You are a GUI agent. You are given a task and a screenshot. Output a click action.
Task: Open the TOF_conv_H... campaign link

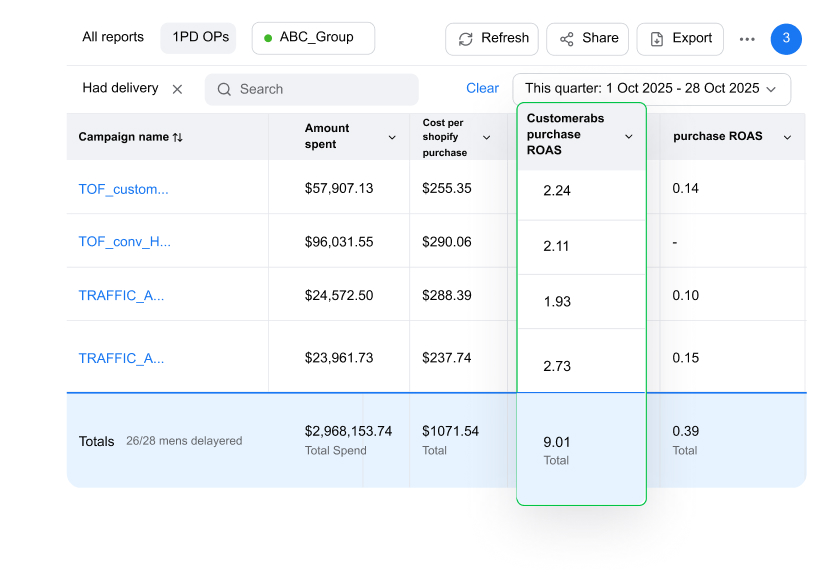coord(124,242)
